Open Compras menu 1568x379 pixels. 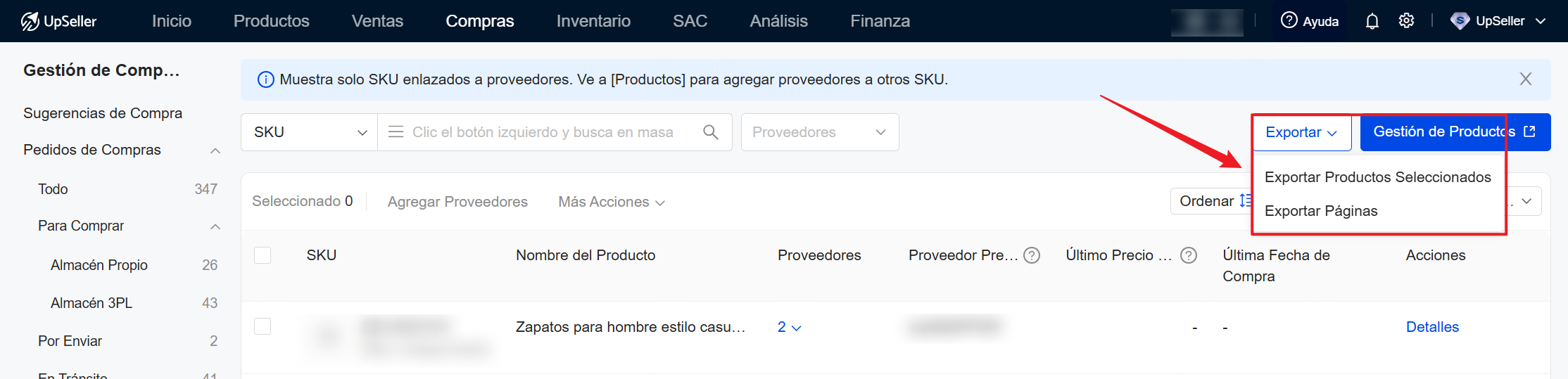click(480, 21)
